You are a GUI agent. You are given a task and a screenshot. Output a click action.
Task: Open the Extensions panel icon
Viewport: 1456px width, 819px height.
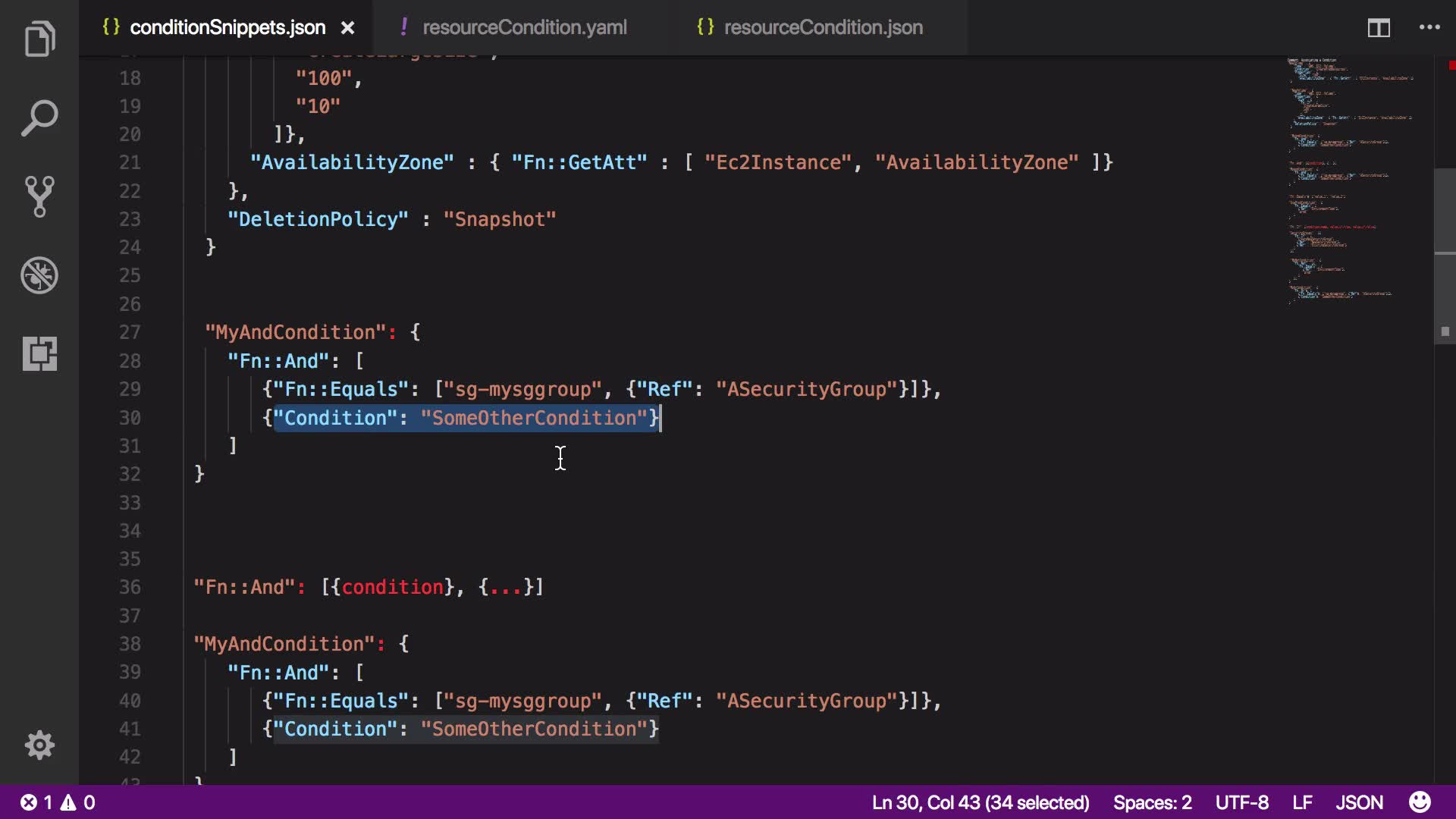(39, 353)
